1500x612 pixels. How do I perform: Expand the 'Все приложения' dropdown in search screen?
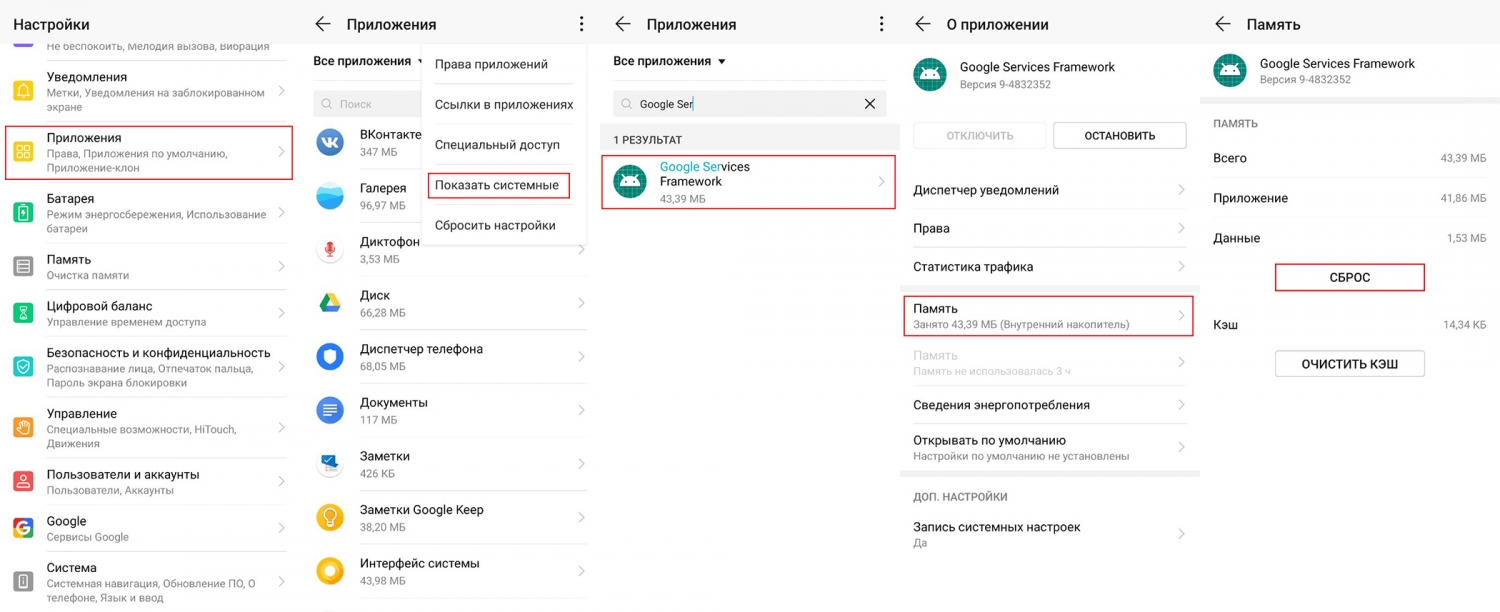point(669,61)
